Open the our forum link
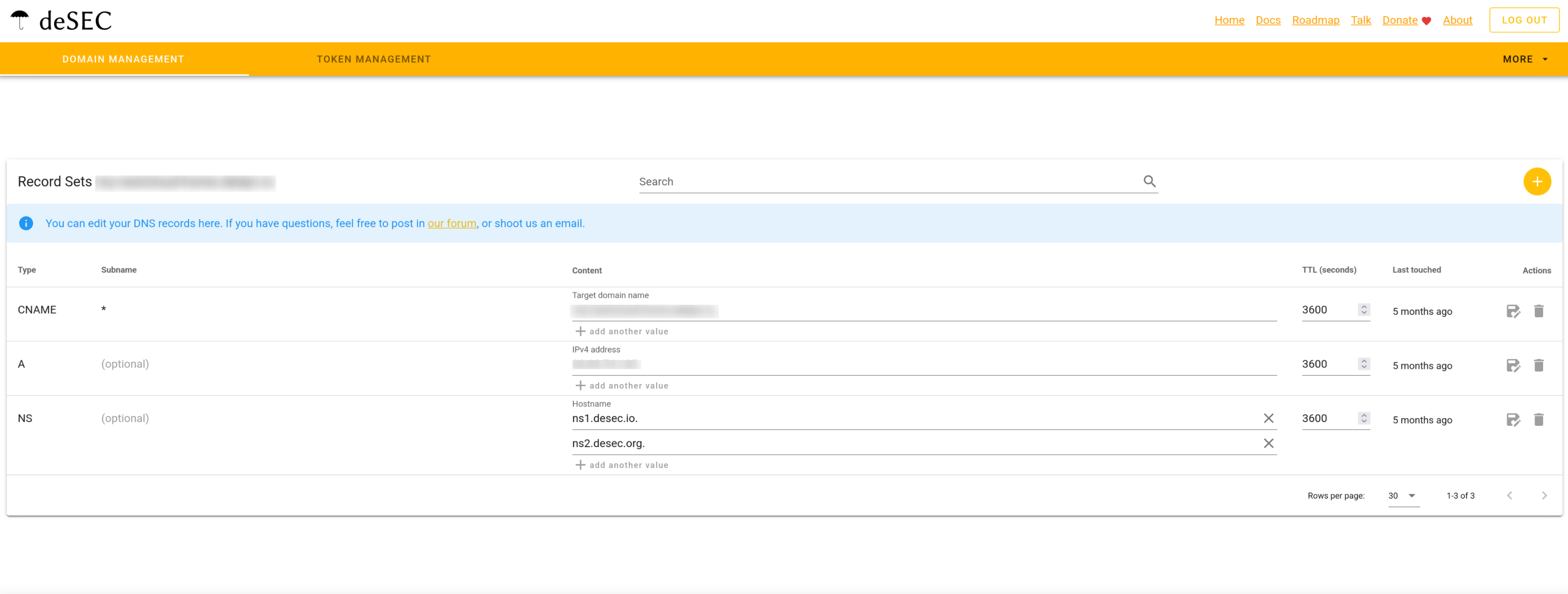Screen dimensions: 1568x594 pos(452,224)
